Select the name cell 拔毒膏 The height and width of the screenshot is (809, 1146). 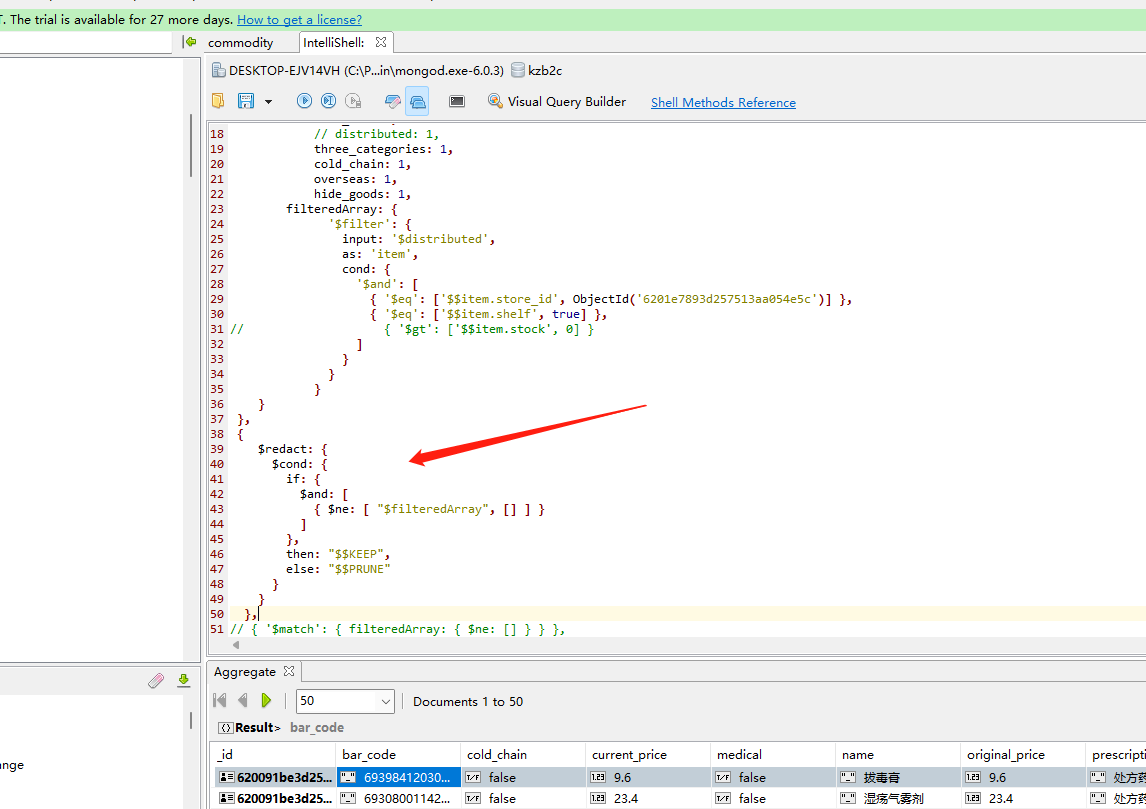point(898,778)
